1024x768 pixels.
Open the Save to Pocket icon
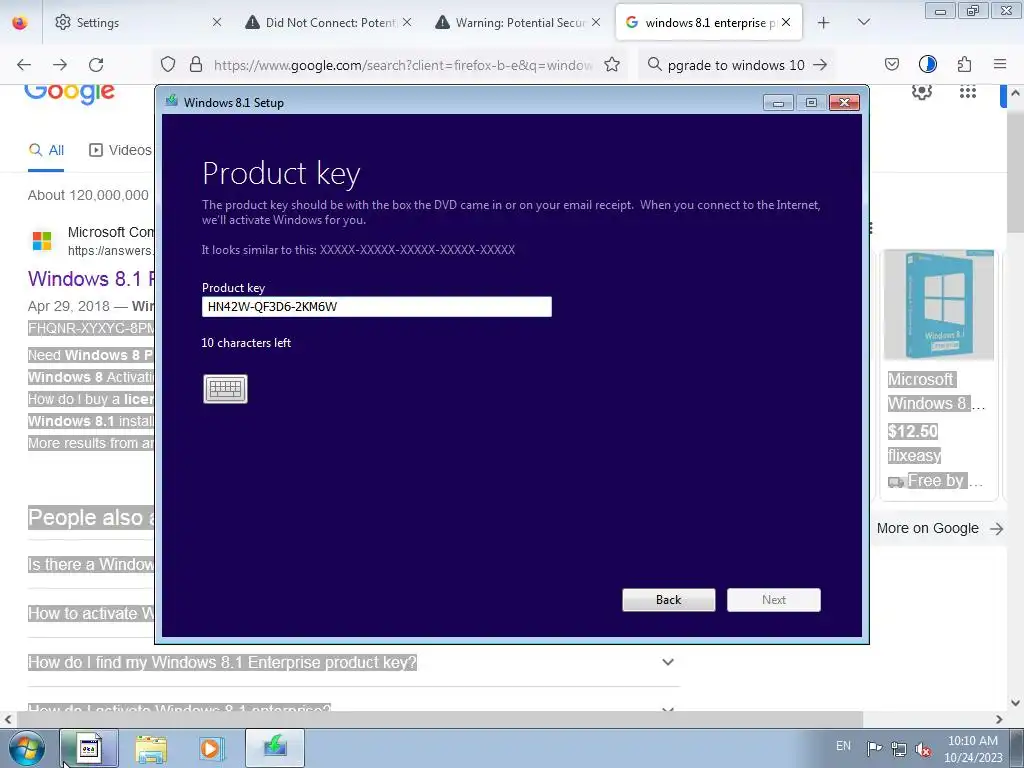click(892, 64)
